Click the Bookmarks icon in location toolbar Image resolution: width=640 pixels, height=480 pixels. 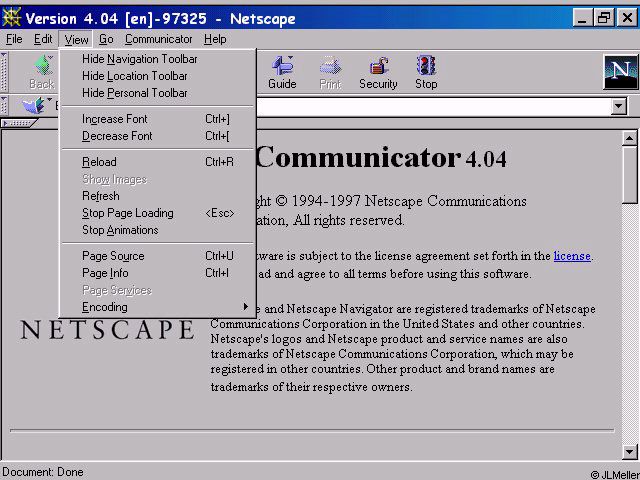(34, 105)
